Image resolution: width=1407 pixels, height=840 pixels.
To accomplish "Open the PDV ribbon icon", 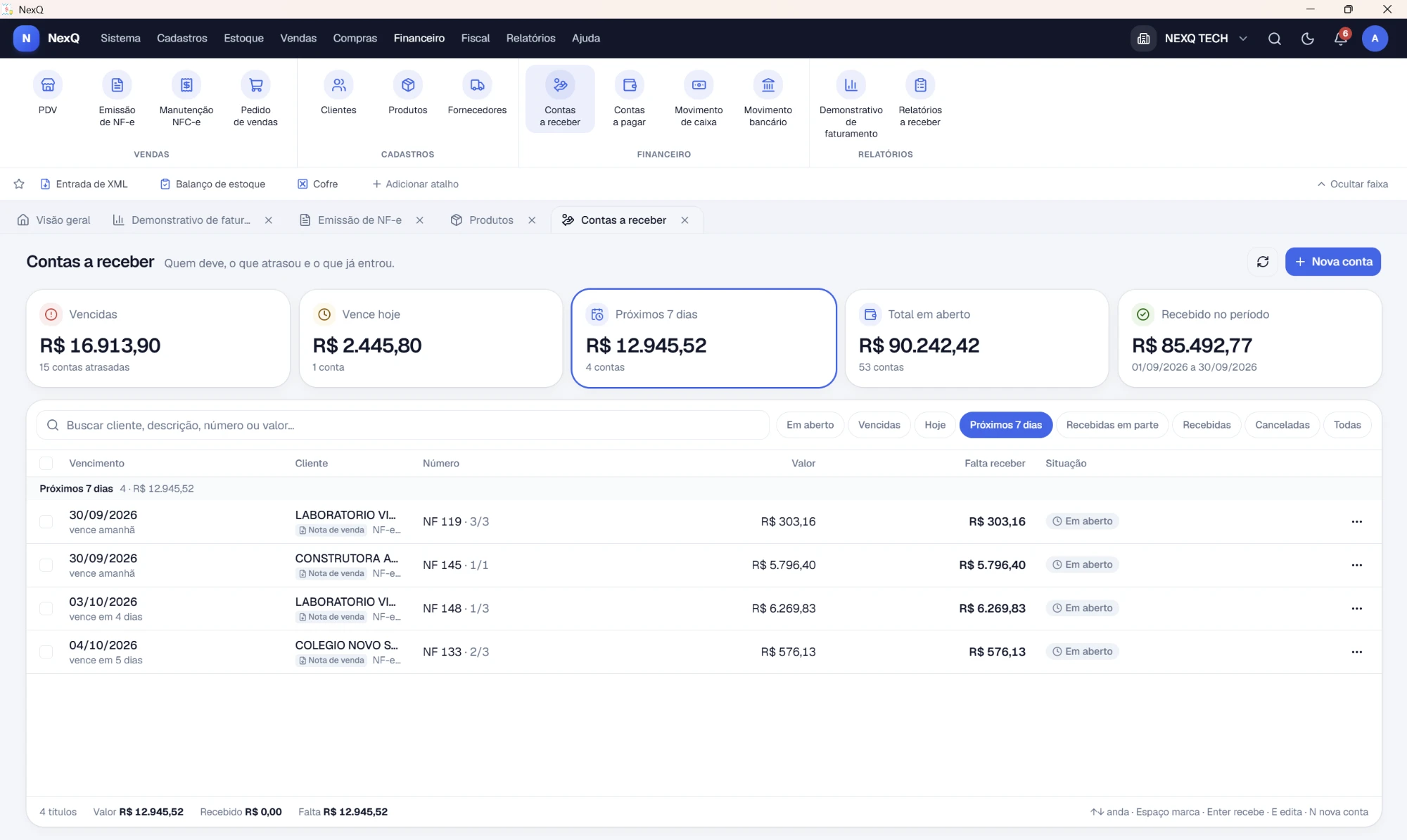I will click(48, 94).
